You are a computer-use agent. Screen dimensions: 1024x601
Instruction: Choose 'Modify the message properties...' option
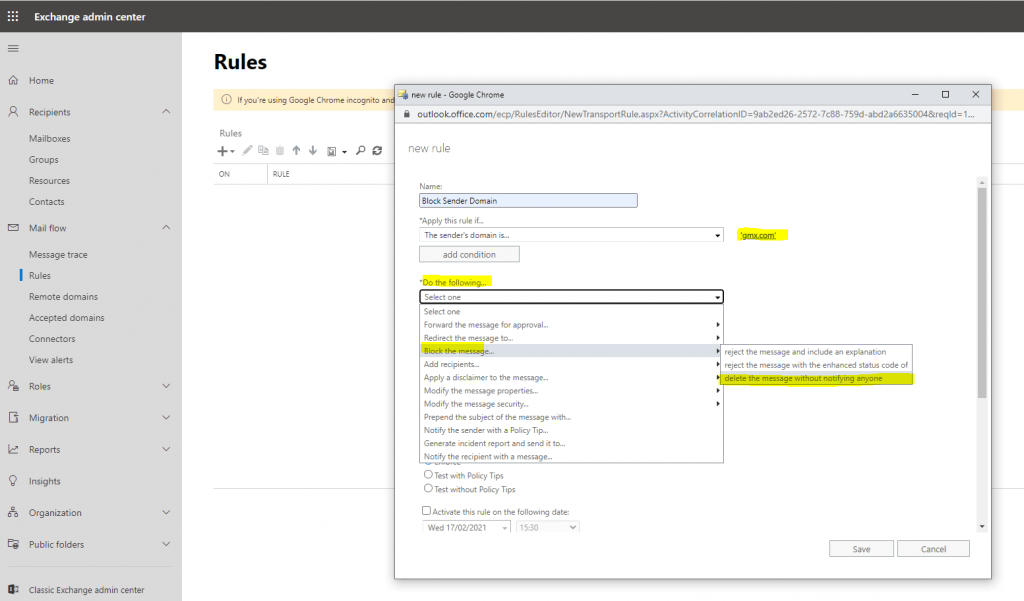coord(571,391)
